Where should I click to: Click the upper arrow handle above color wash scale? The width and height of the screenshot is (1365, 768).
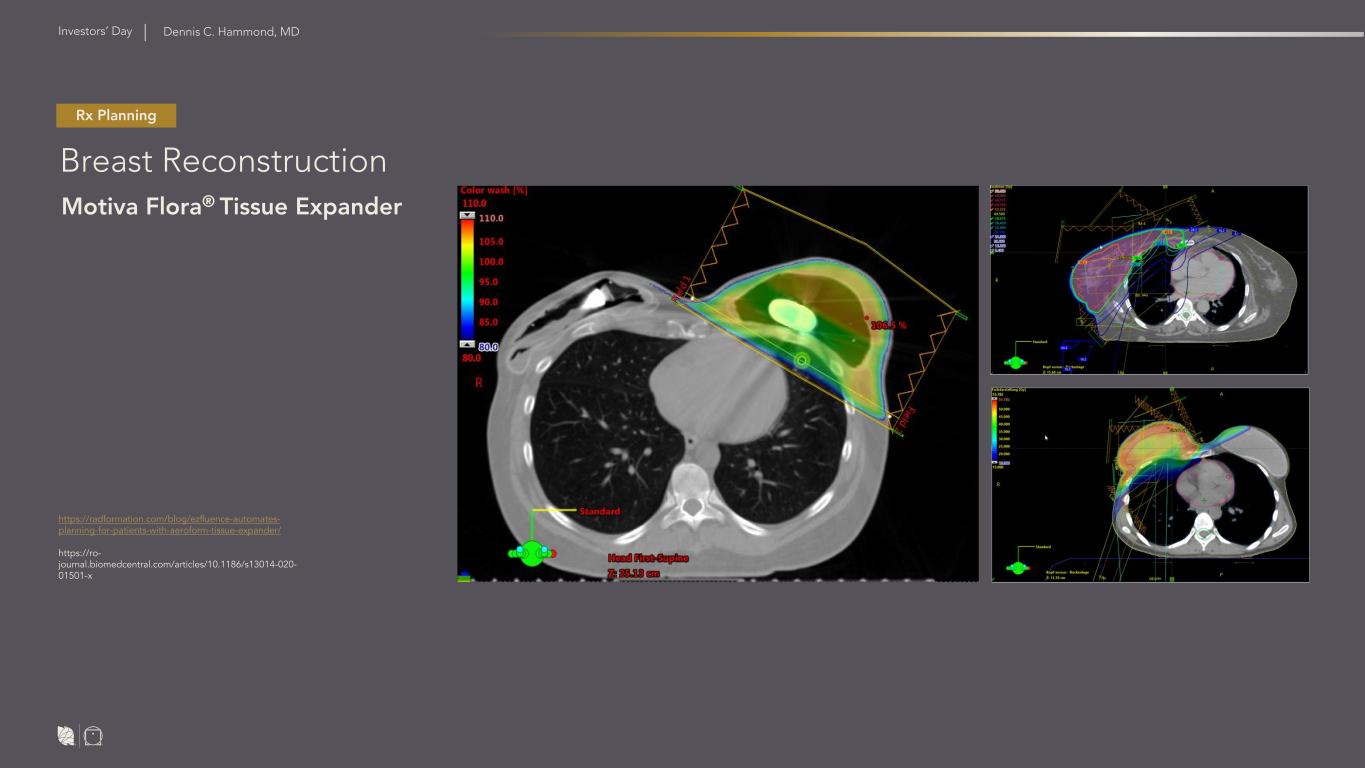pos(467,215)
